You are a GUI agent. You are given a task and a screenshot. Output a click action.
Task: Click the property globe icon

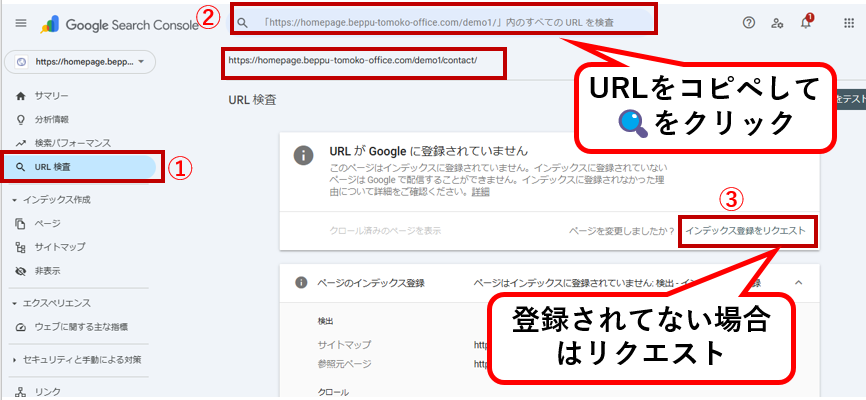[x=21, y=62]
